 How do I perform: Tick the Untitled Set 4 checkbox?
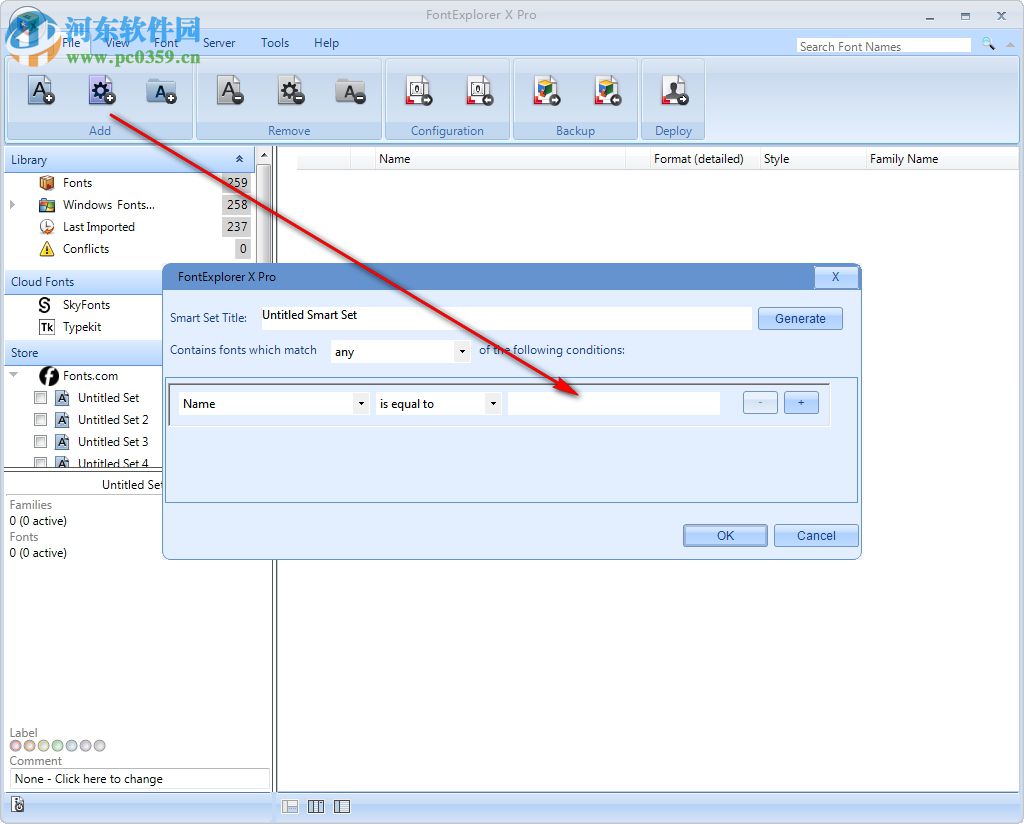point(40,463)
